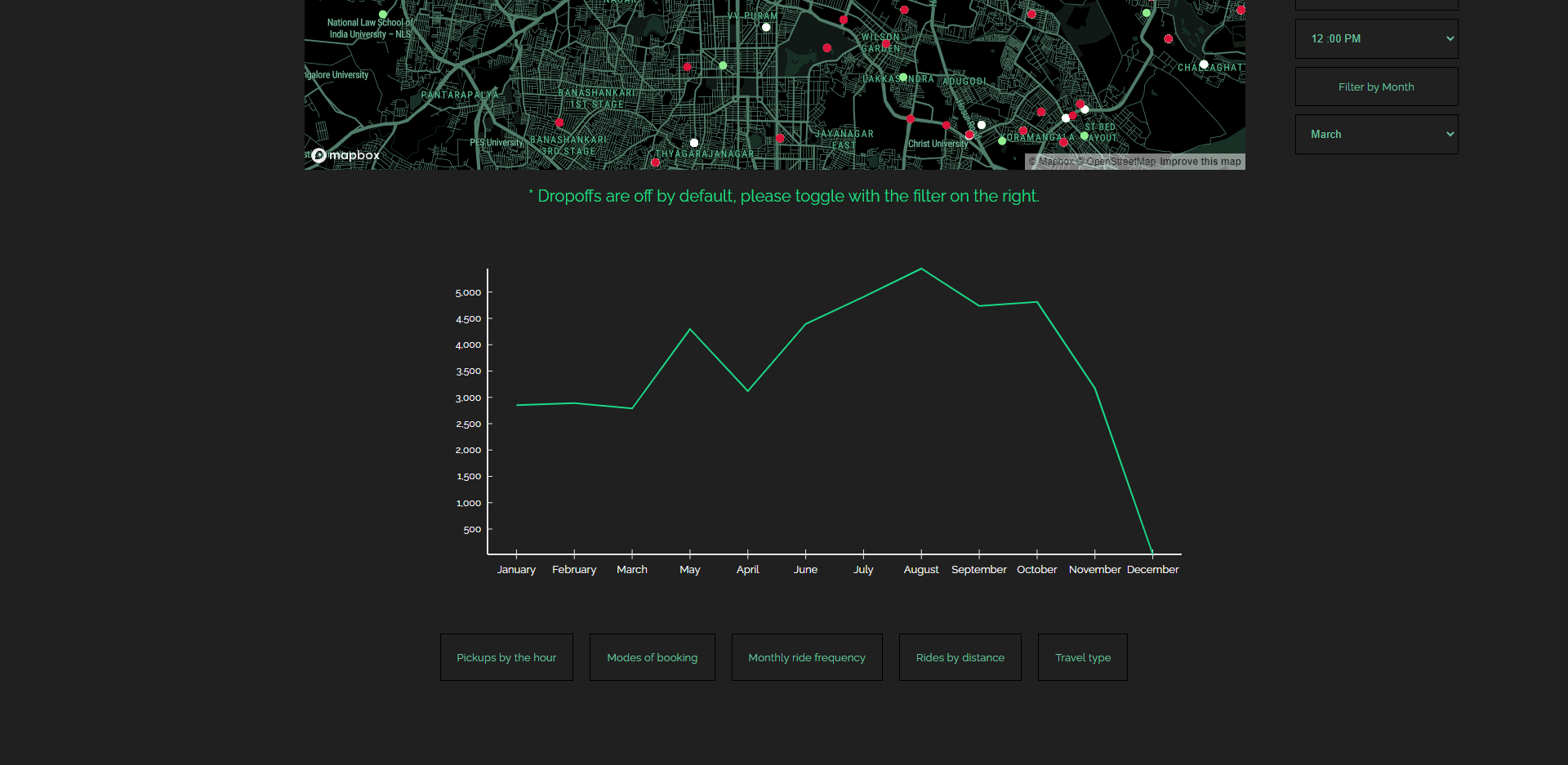
Task: Switch to Modes of booking chart
Action: pos(653,657)
